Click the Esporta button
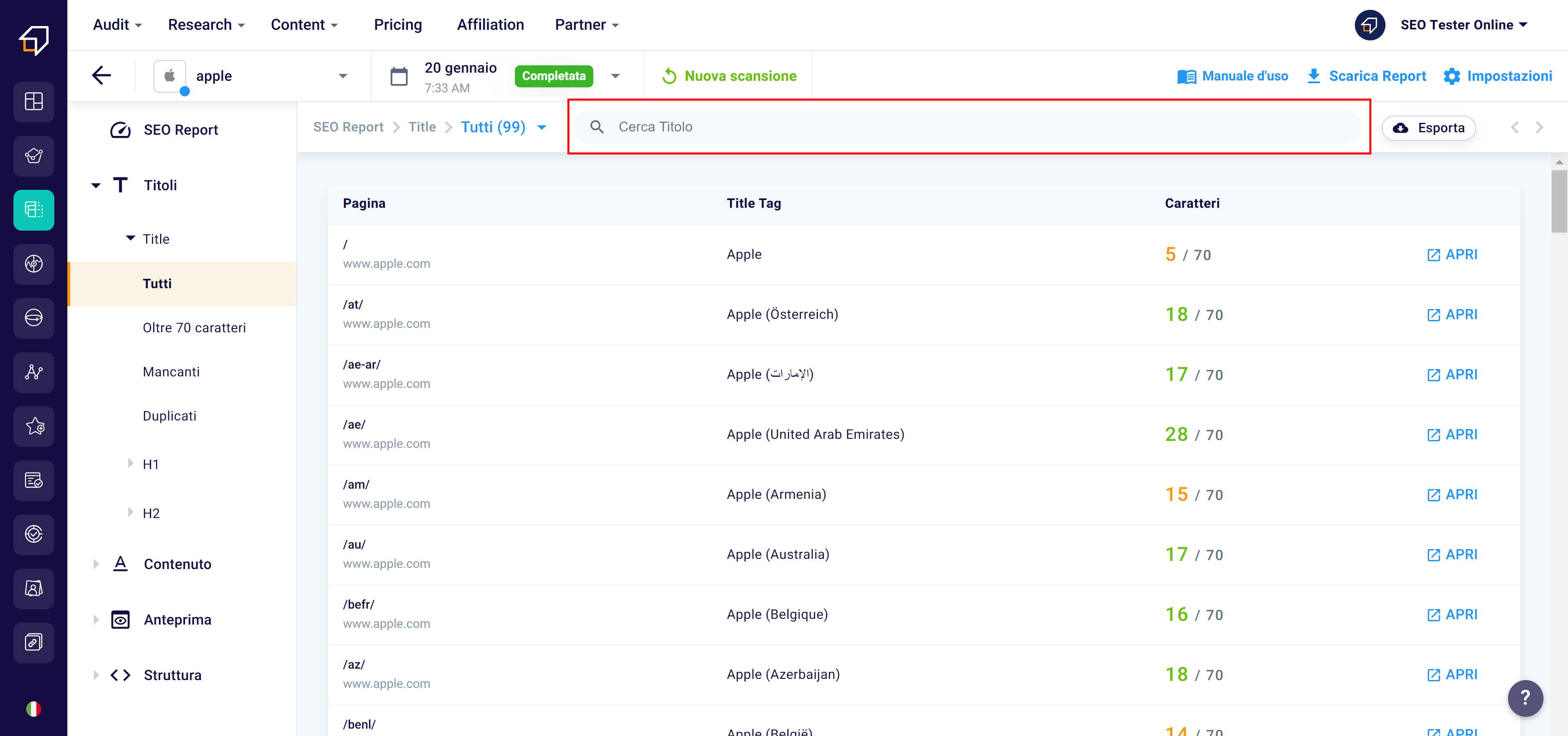This screenshot has width=1568, height=736. tap(1429, 128)
